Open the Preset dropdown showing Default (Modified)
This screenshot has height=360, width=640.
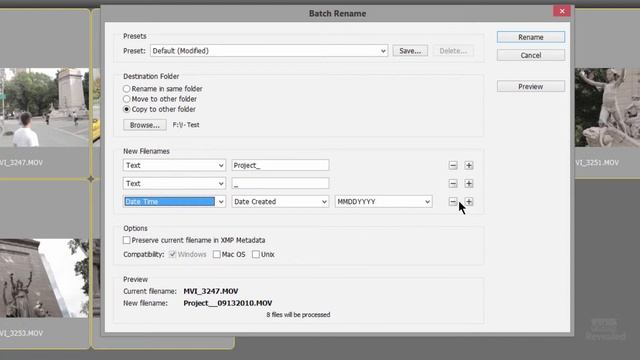(x=269, y=51)
